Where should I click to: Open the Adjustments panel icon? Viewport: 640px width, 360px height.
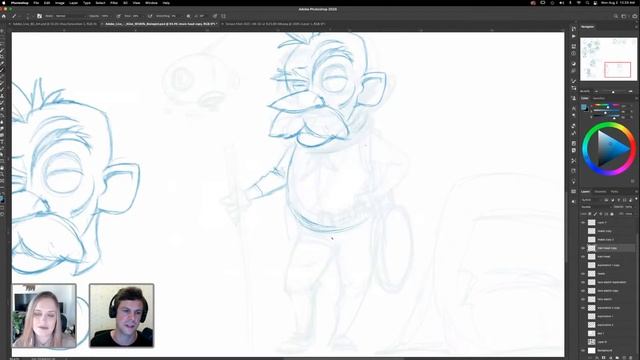573,63
